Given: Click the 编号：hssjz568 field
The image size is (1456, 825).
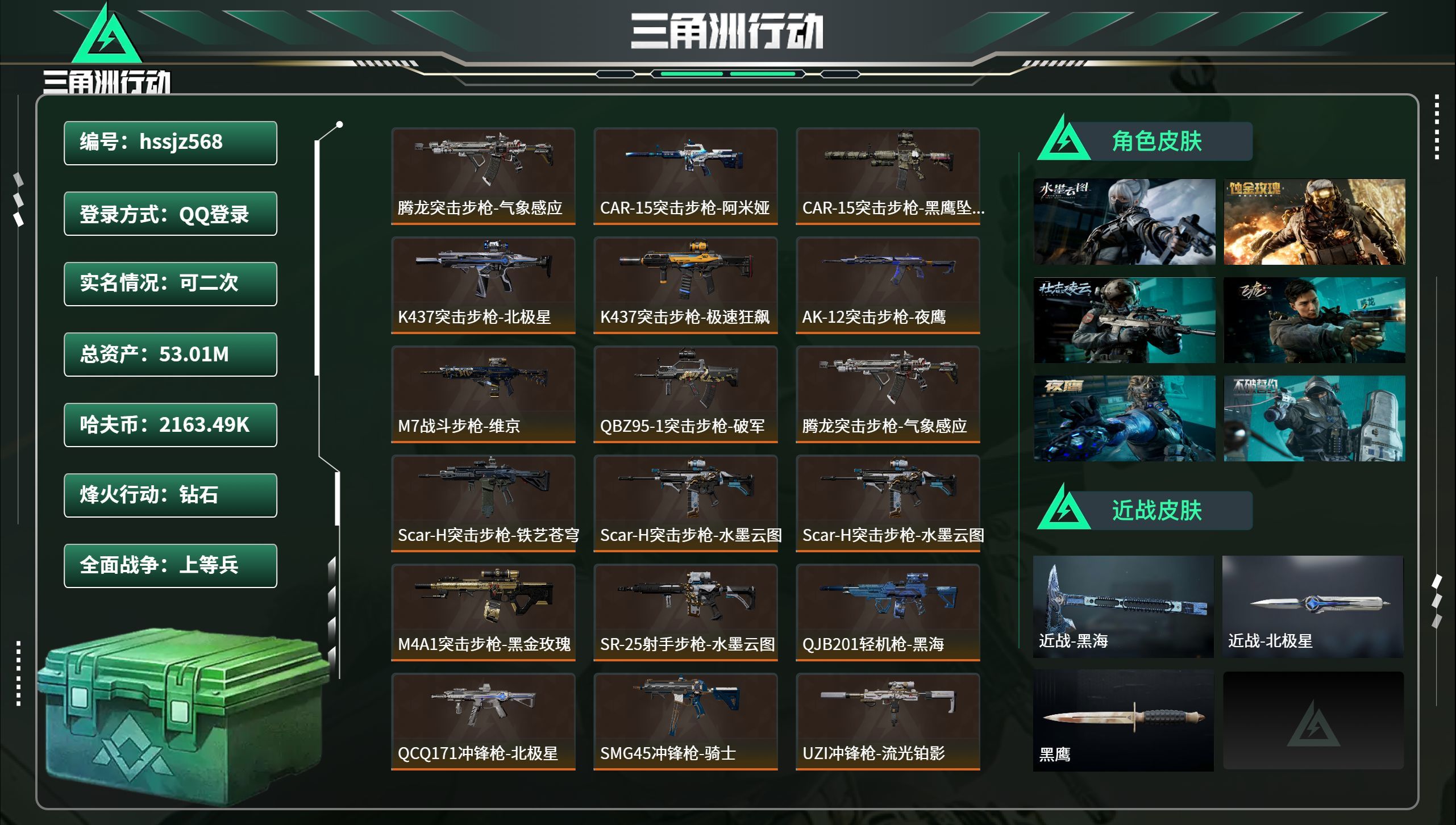Looking at the screenshot, I should point(170,143).
